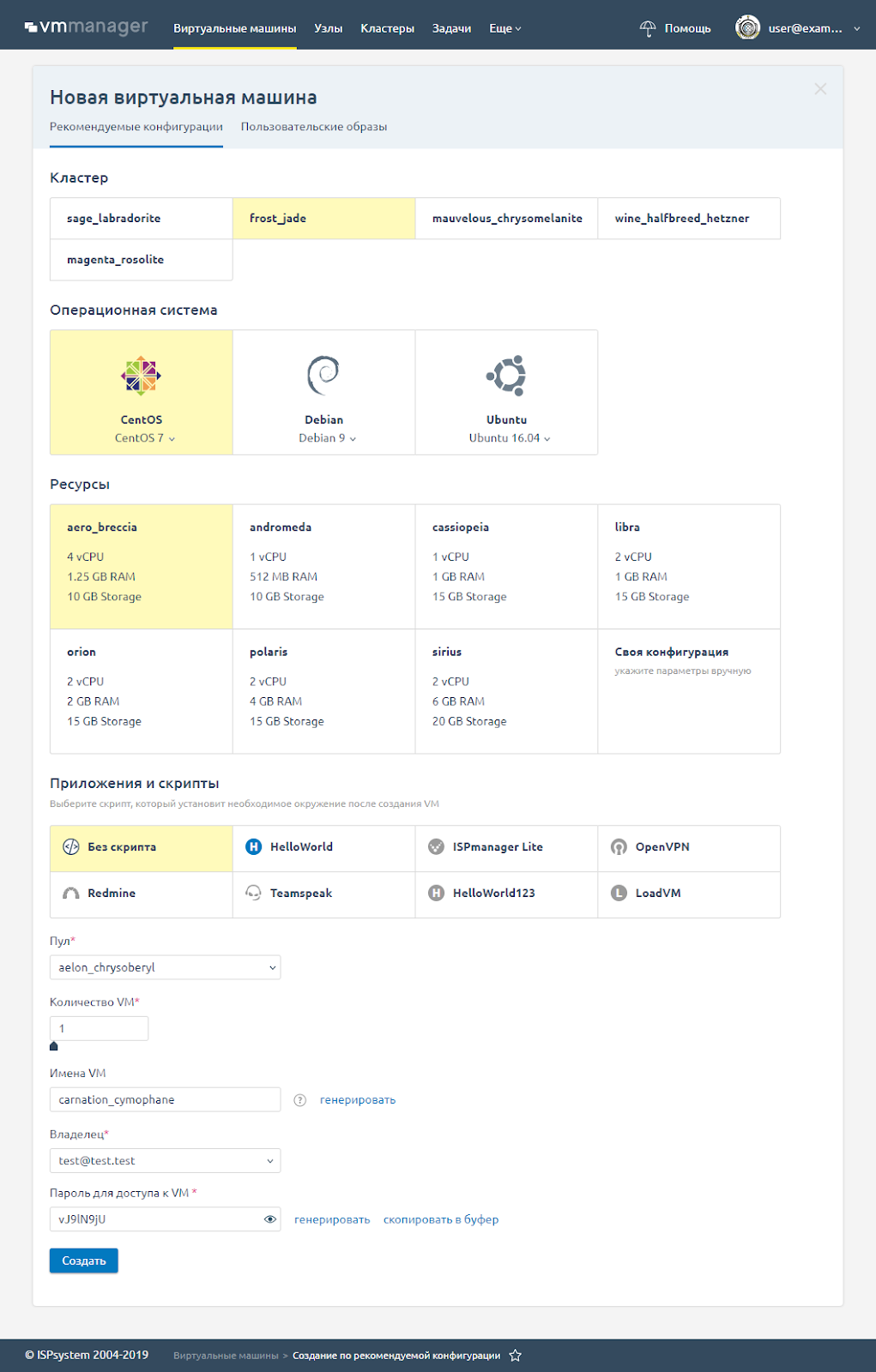Viewport: 876px width, 1372px height.
Task: Select the CentOS logo icon
Action: (x=142, y=376)
